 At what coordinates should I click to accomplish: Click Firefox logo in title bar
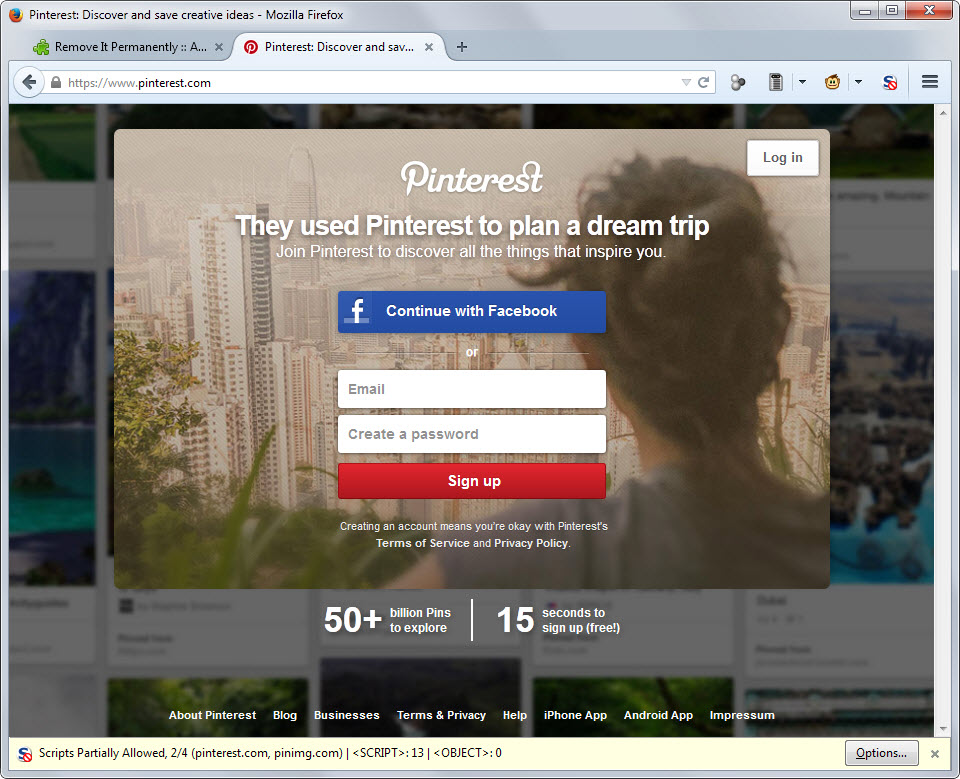[x=16, y=15]
